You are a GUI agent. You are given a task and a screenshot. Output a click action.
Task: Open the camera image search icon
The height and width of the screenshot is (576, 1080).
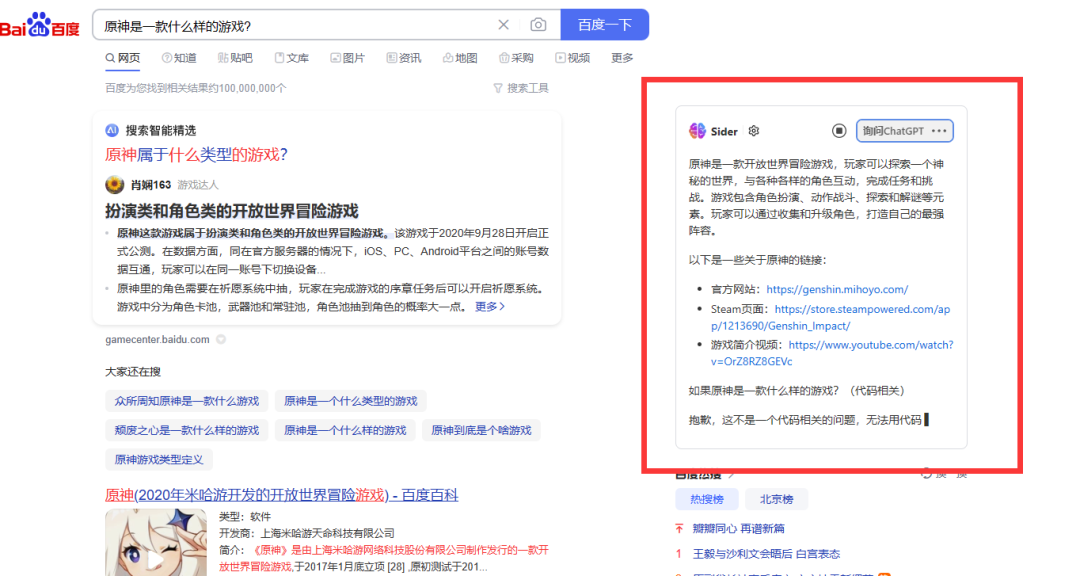click(538, 24)
